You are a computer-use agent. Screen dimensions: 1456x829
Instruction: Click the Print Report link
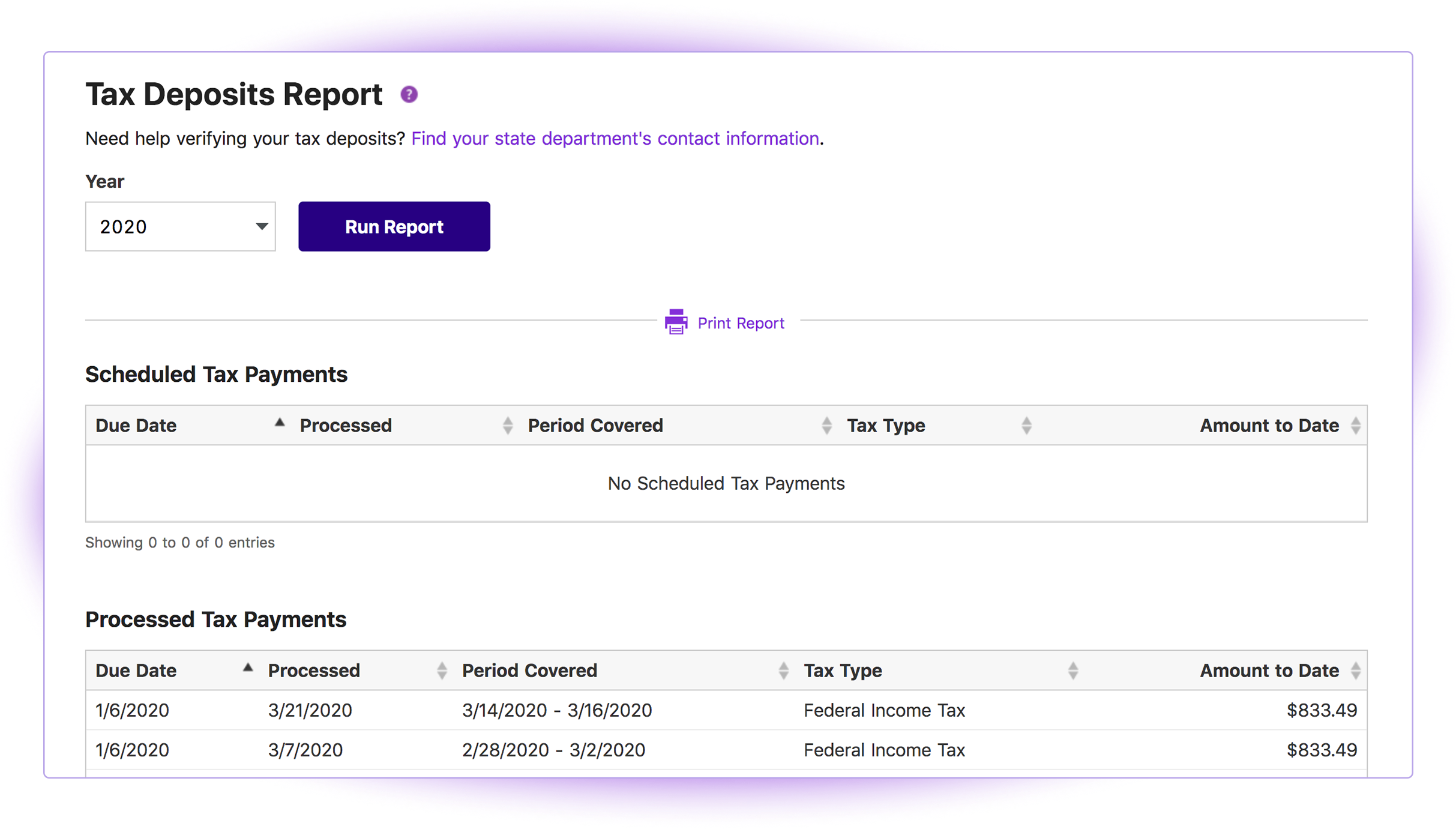pyautogui.click(x=740, y=323)
